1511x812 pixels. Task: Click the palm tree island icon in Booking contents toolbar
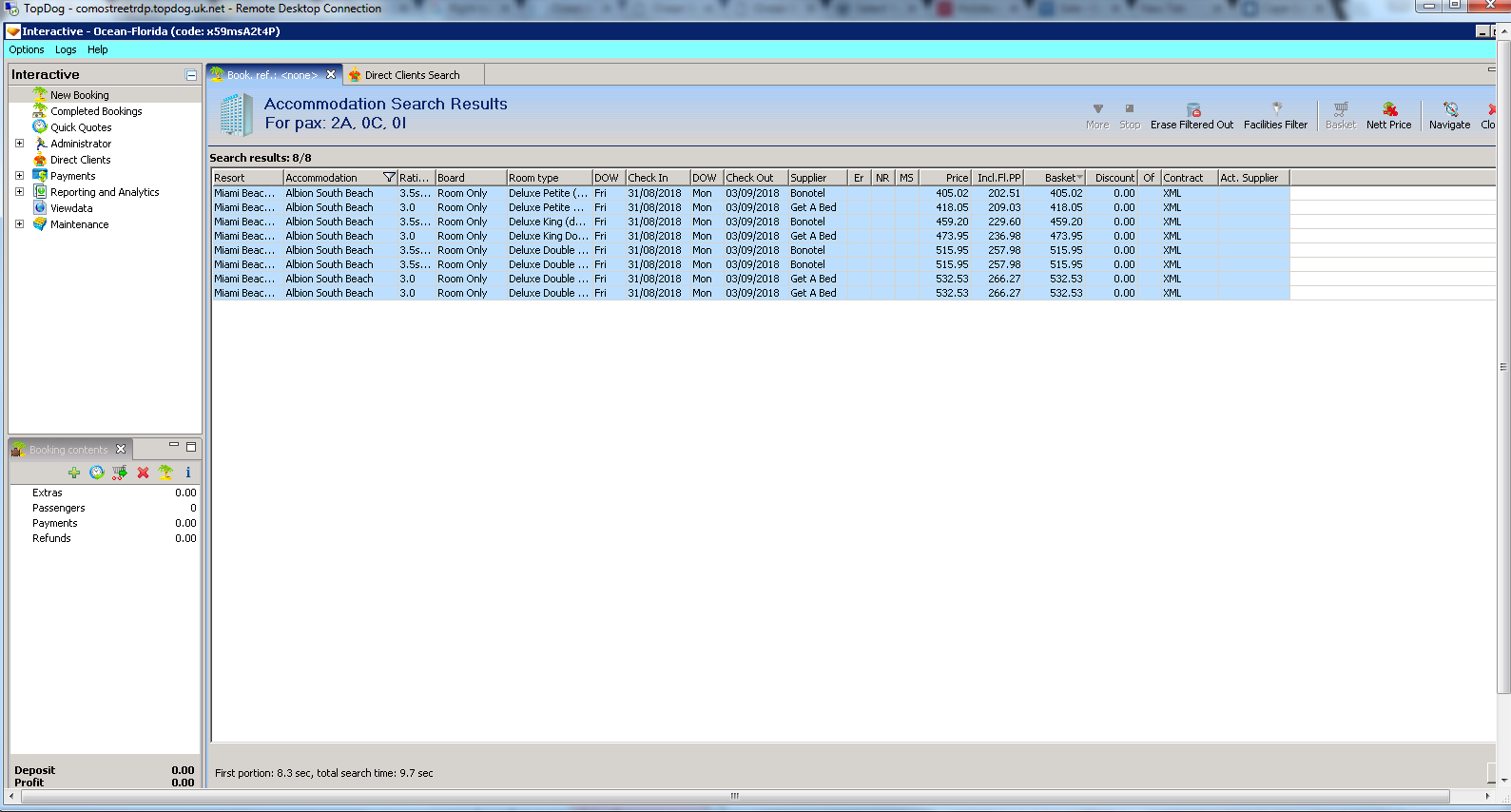[165, 473]
